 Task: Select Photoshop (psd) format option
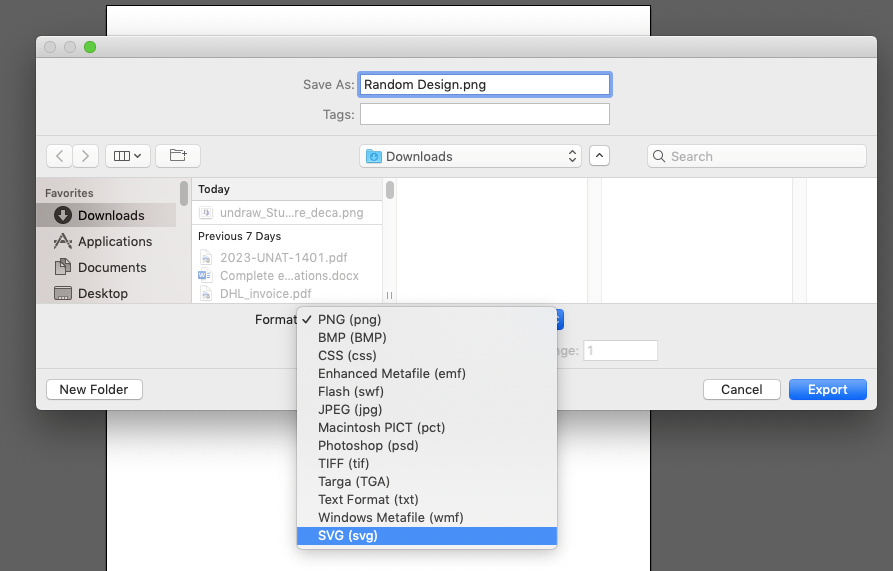[x=368, y=445]
